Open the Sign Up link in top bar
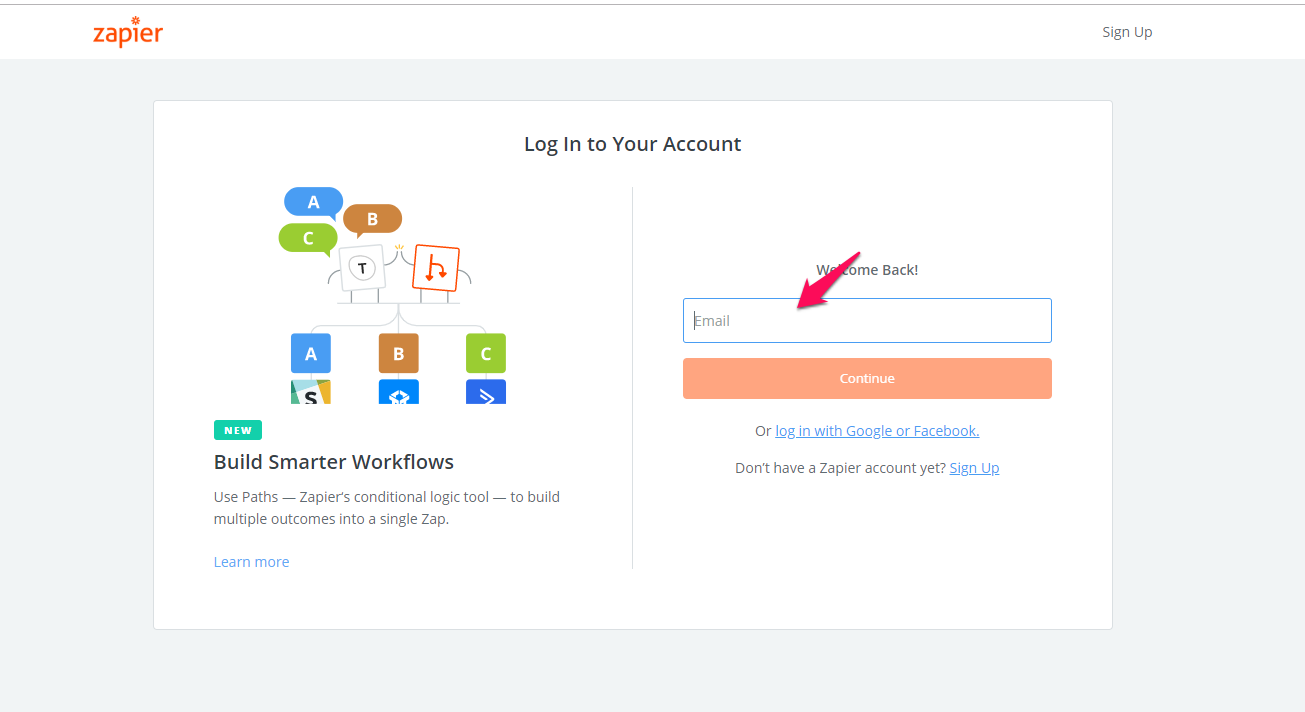 [x=1127, y=32]
